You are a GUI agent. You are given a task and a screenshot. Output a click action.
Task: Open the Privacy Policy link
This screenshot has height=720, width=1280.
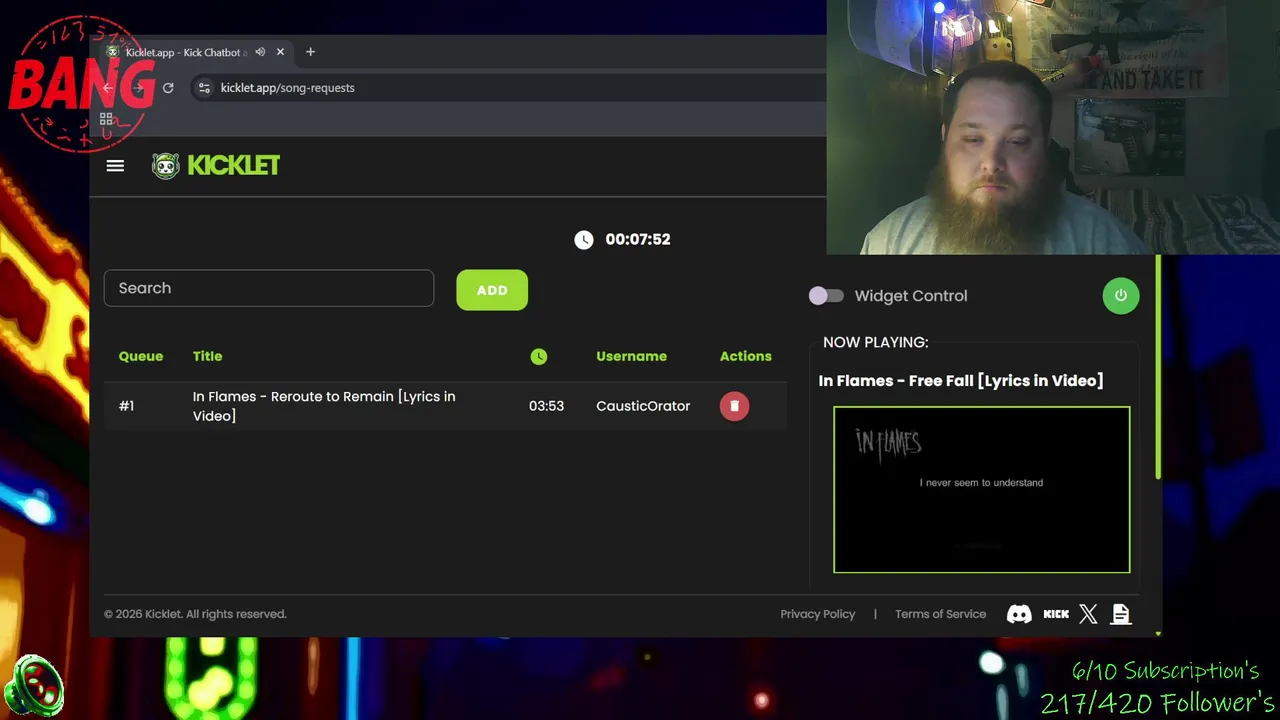pos(818,614)
